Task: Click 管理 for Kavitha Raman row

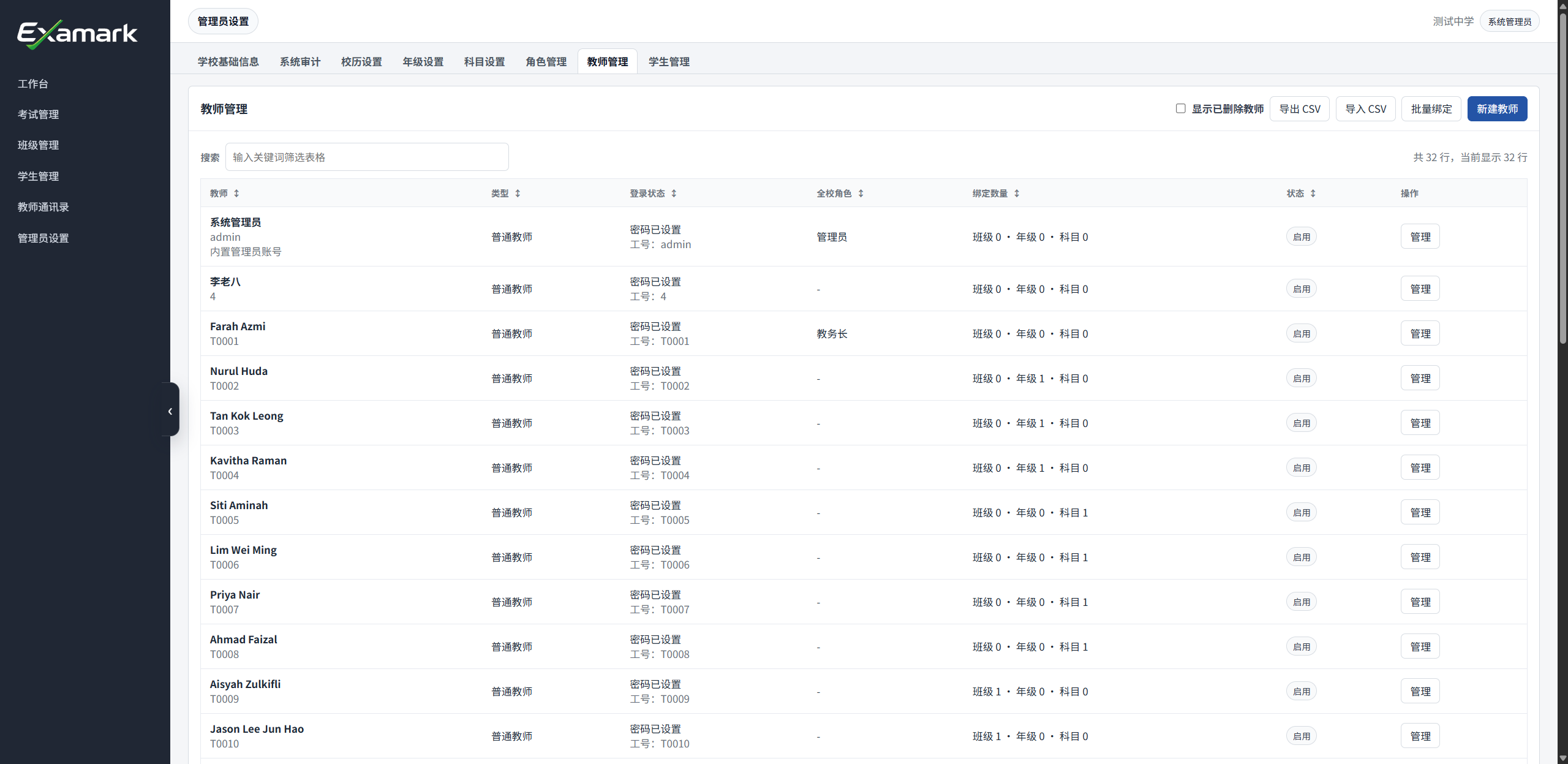Action: click(x=1420, y=468)
